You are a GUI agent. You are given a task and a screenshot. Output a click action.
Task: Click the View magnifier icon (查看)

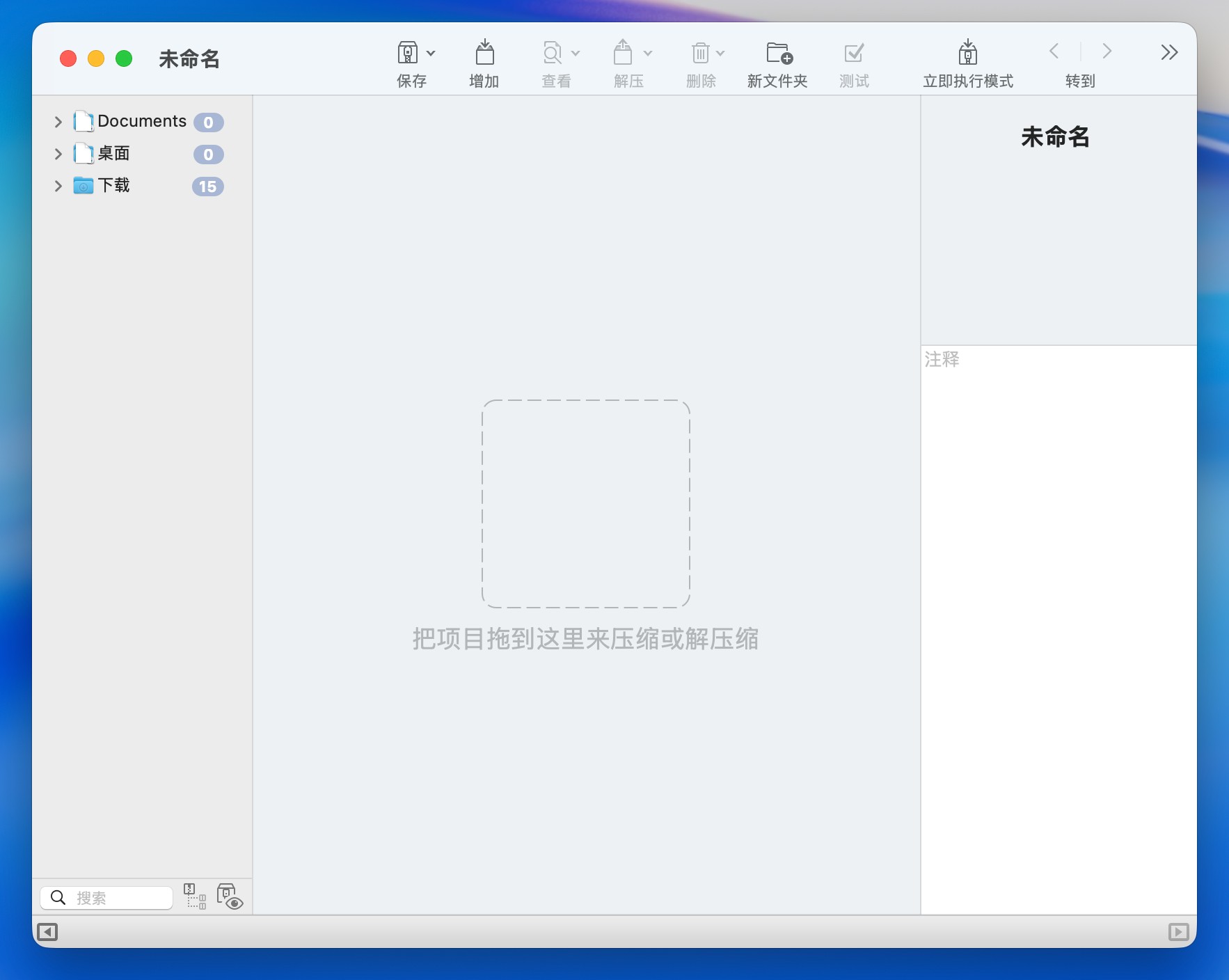[552, 53]
